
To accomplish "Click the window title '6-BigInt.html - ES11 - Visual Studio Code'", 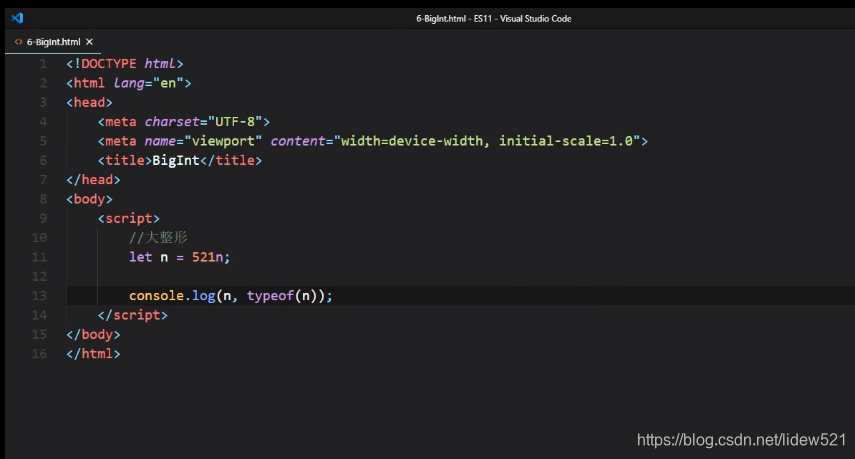I will [493, 19].
